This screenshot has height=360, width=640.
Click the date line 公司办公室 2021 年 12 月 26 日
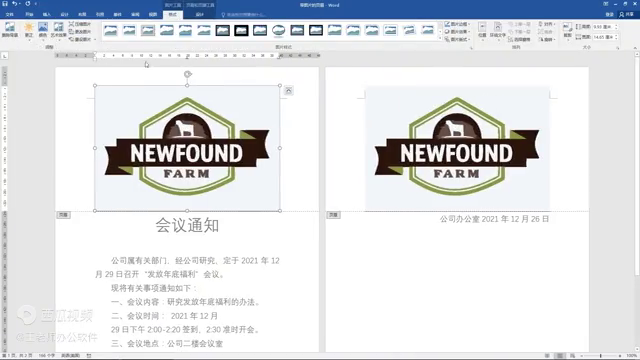pos(494,219)
